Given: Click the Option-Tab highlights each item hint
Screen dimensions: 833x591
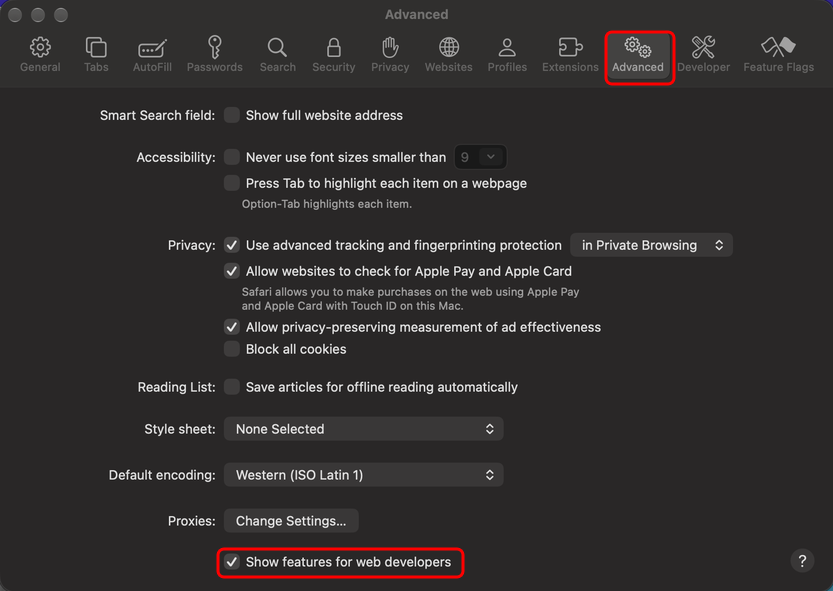Looking at the screenshot, I should (327, 204).
